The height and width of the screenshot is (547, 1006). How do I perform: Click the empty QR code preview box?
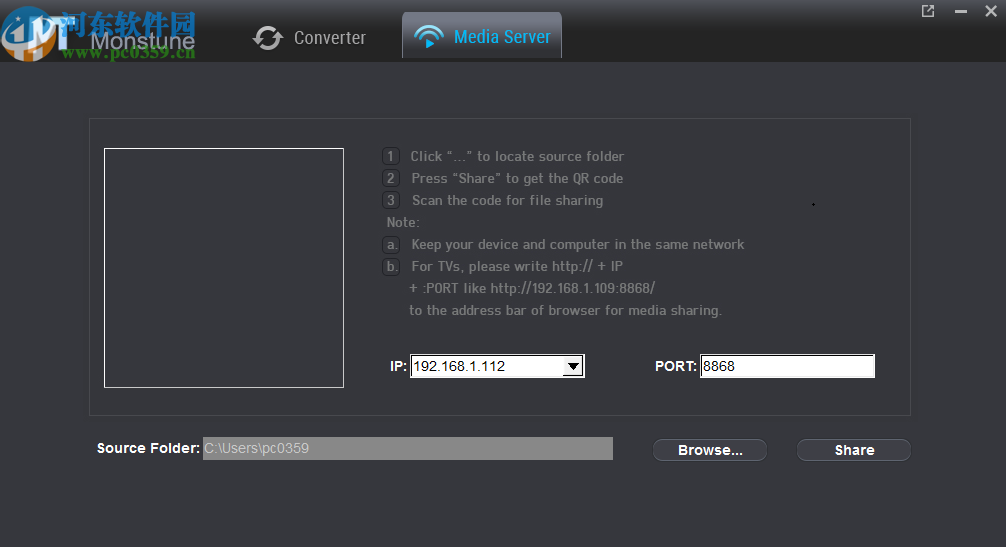coord(224,268)
